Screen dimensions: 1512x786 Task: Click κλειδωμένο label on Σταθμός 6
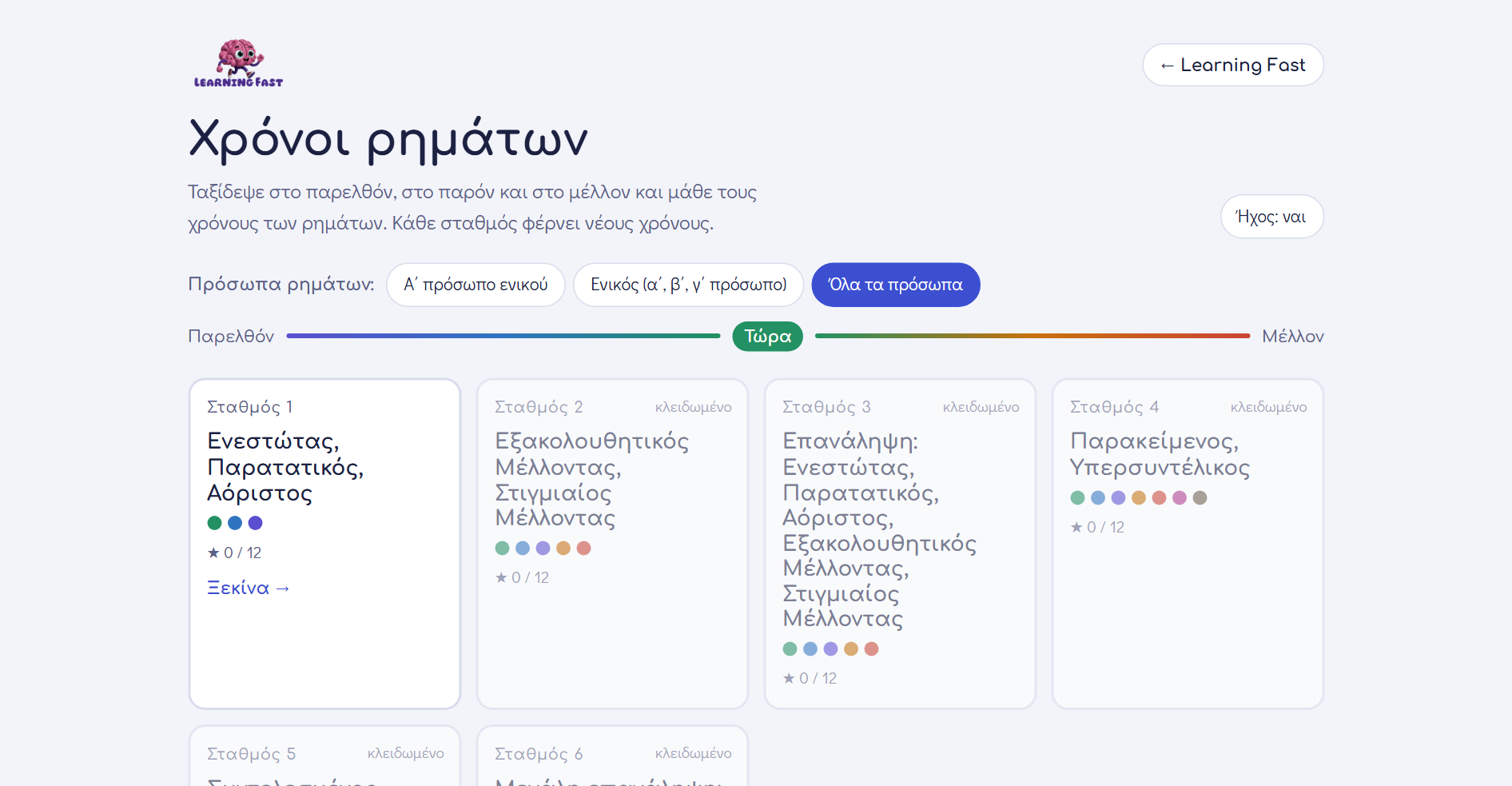pos(693,753)
